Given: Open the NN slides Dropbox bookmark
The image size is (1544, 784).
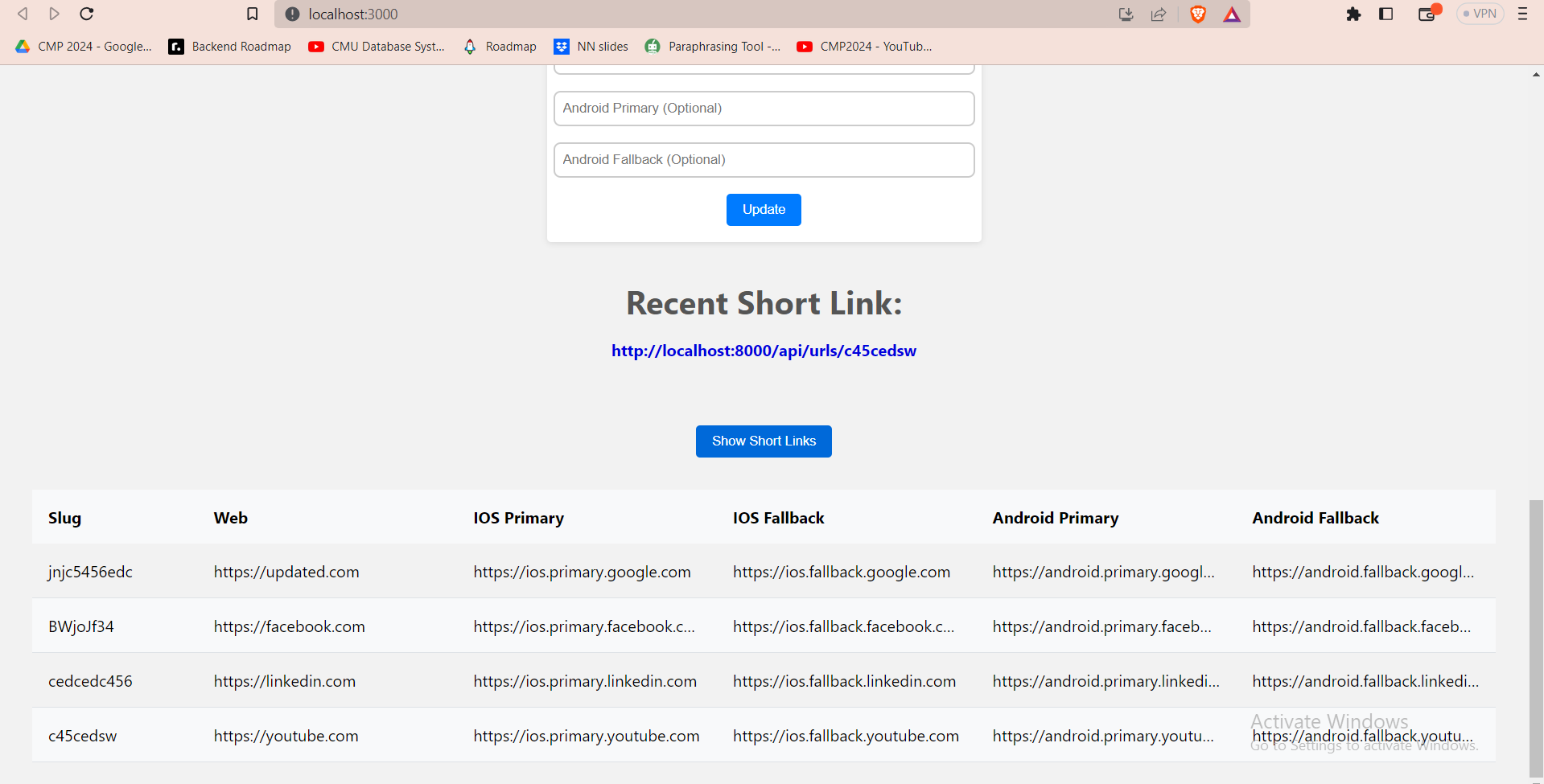Looking at the screenshot, I should click(591, 47).
